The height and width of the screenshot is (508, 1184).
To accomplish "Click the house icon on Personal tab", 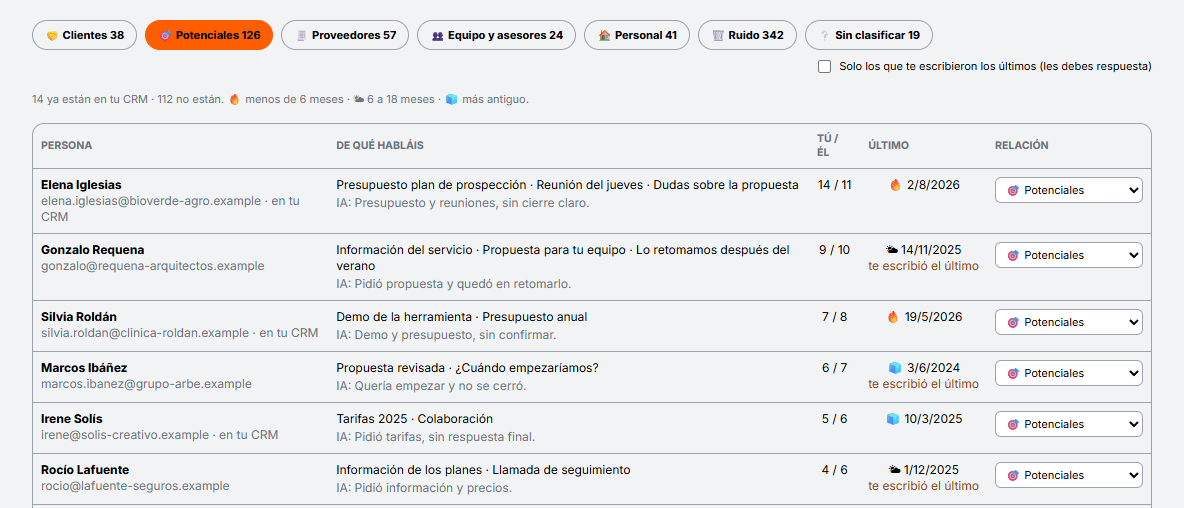I will tap(604, 35).
